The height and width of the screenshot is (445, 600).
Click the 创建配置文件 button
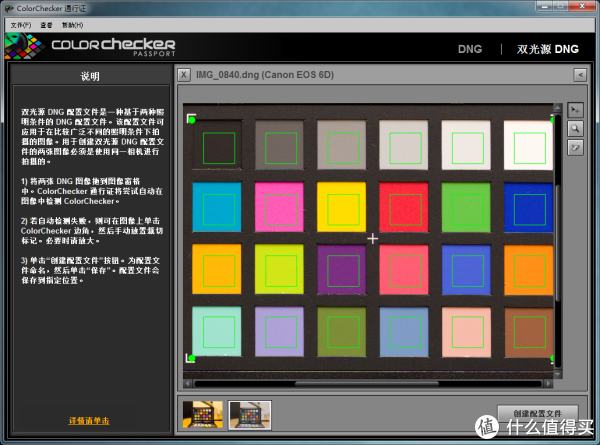tap(538, 413)
